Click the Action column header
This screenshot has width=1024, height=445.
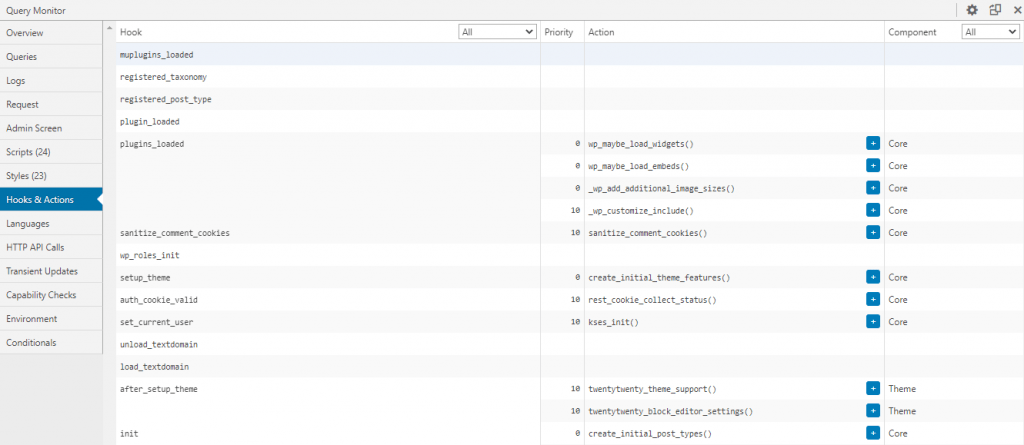601,32
